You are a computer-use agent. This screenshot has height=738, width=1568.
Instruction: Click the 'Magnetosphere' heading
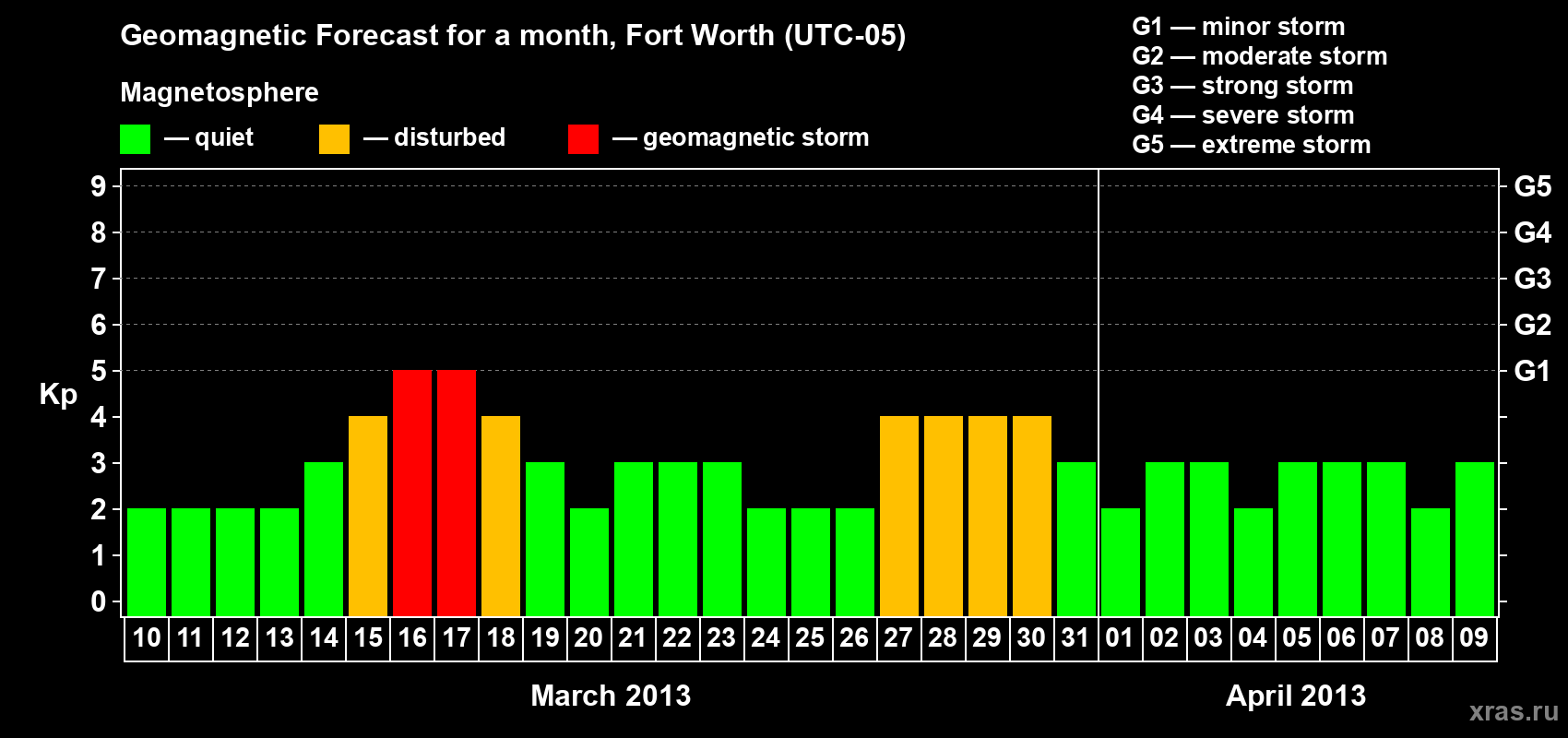coord(220,92)
